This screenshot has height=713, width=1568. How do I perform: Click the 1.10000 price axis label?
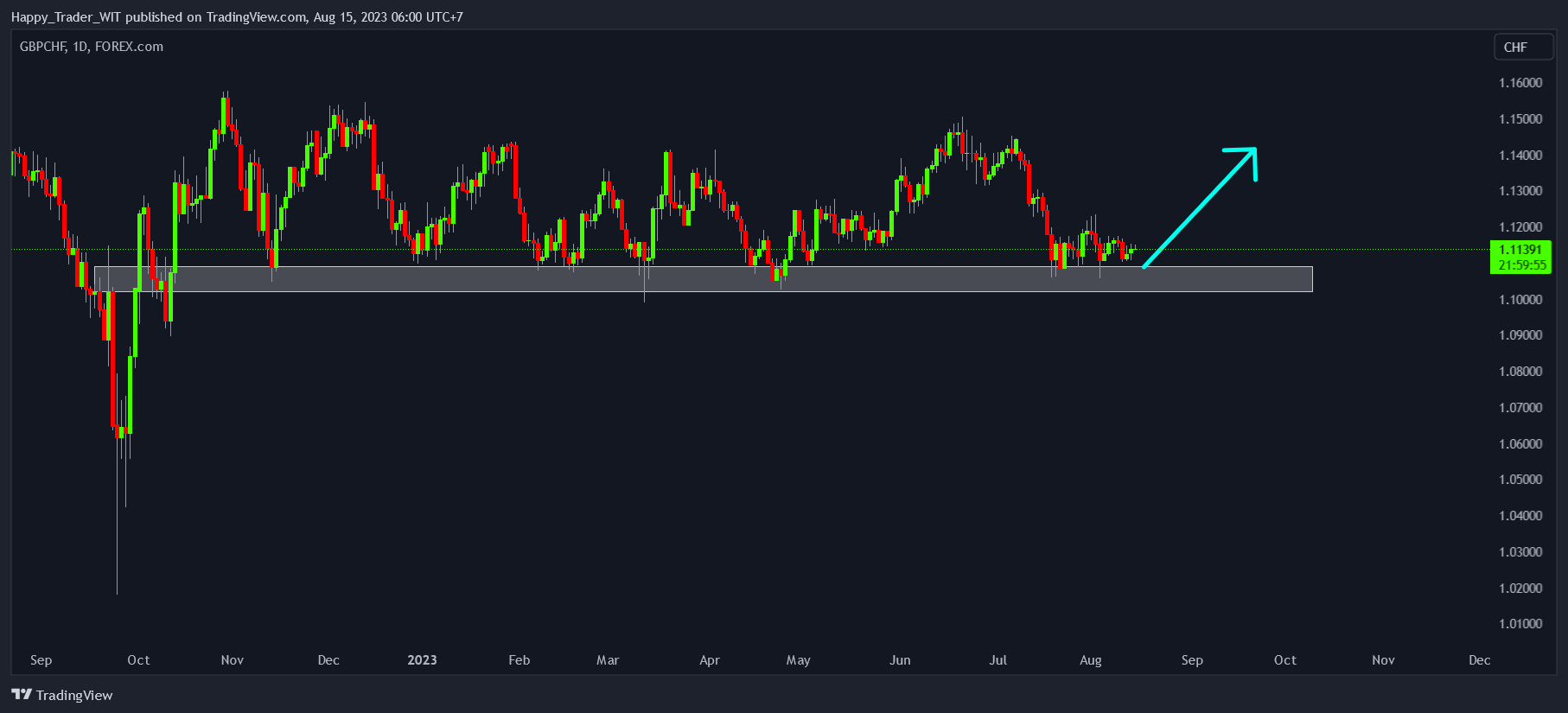[x=1520, y=300]
